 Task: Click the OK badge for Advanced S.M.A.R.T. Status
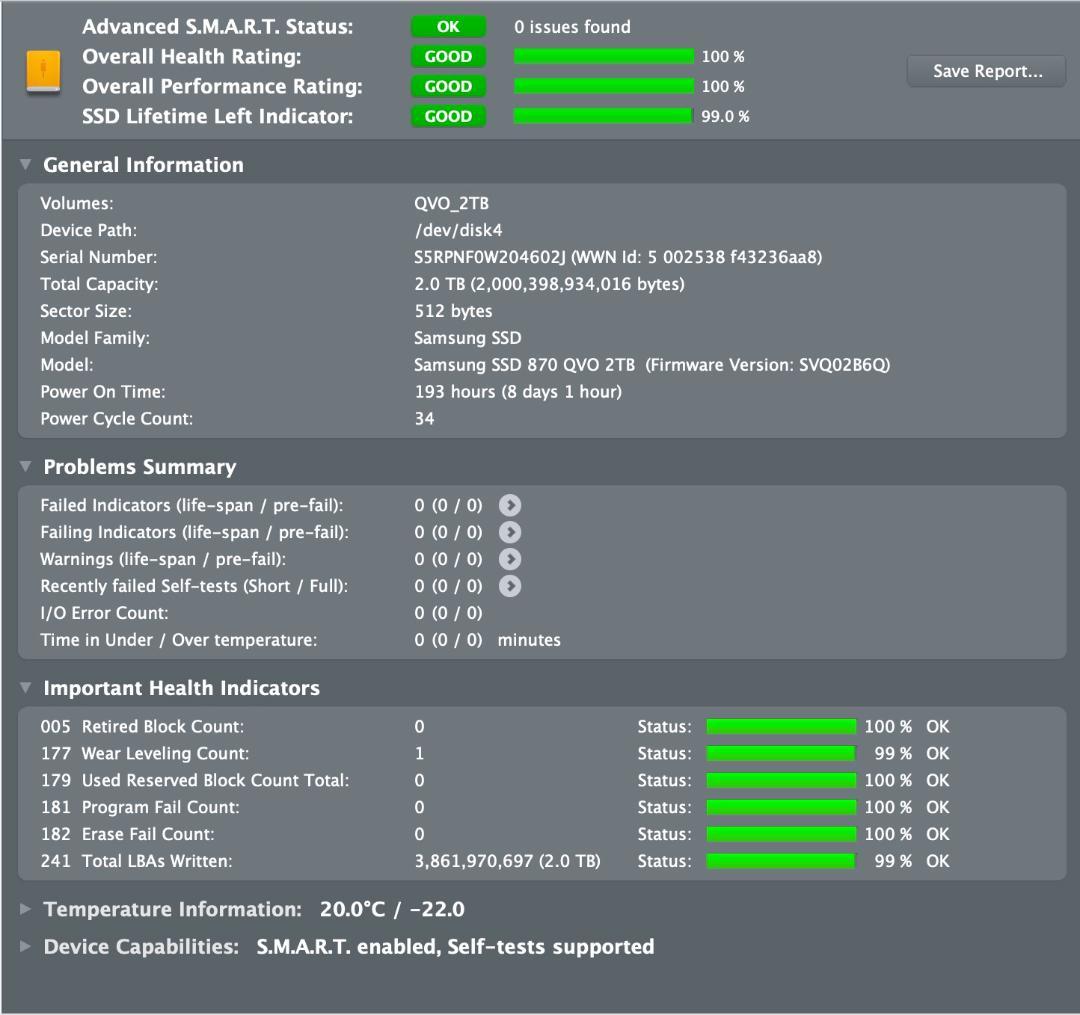click(448, 26)
